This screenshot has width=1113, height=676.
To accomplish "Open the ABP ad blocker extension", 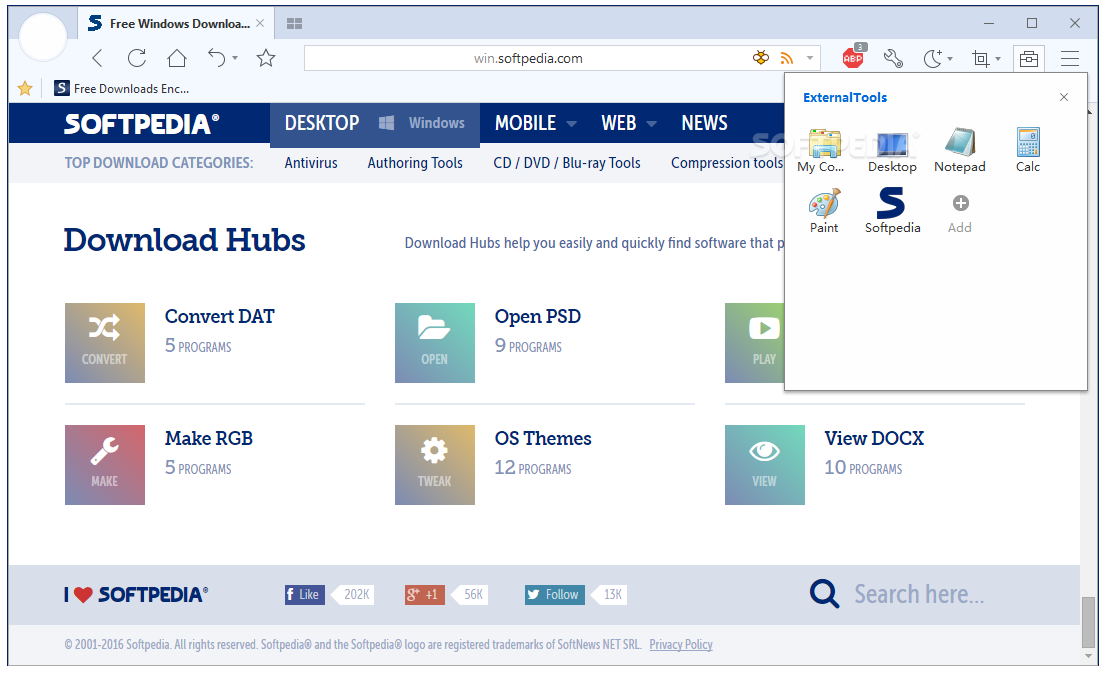I will click(853, 57).
